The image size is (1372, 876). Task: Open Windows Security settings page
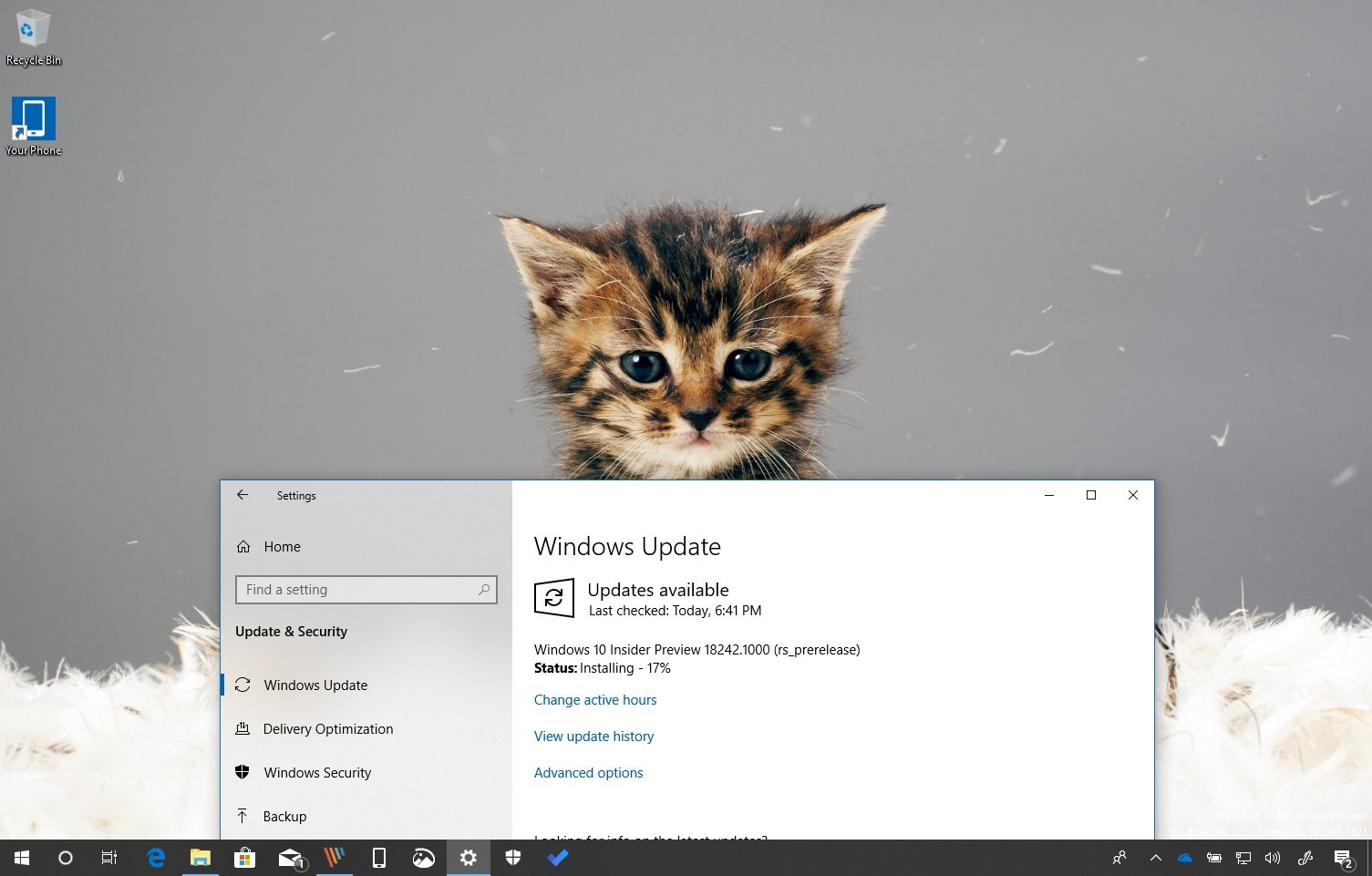pos(366,773)
